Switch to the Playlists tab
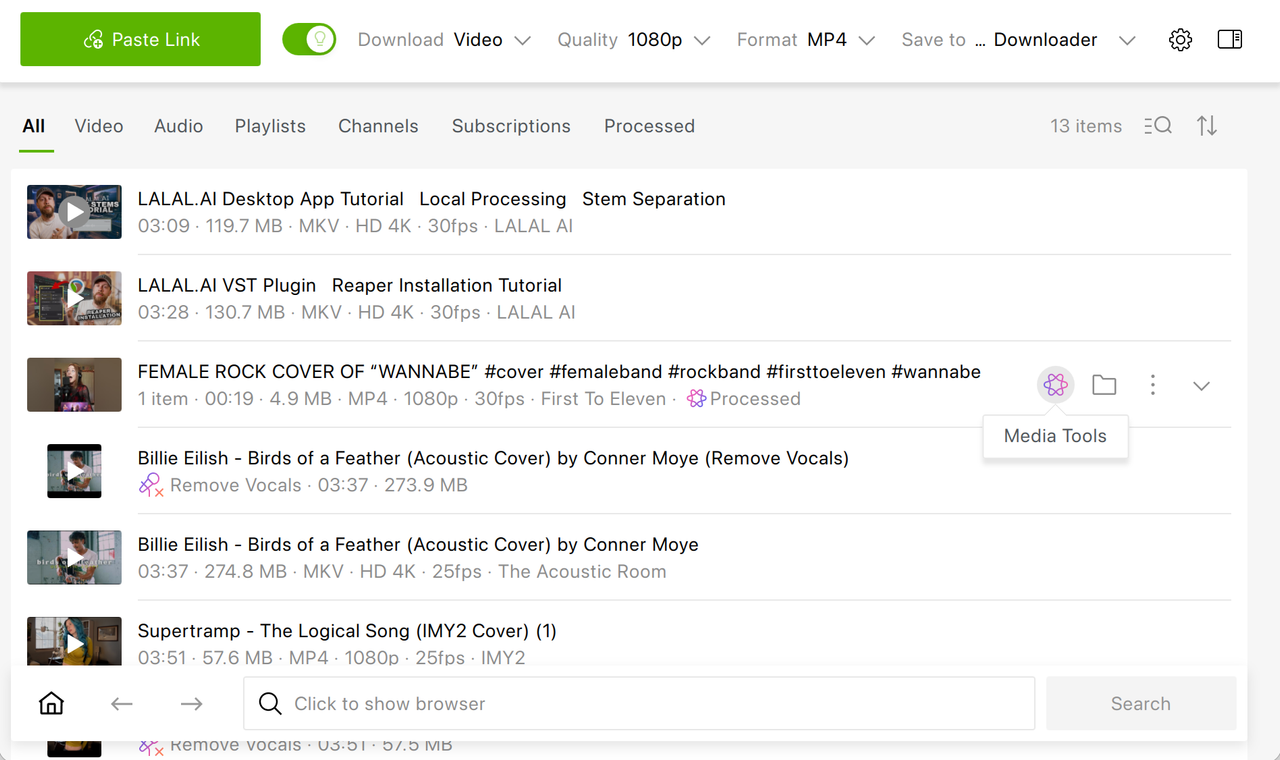Image resolution: width=1280 pixels, height=760 pixels. [x=270, y=126]
